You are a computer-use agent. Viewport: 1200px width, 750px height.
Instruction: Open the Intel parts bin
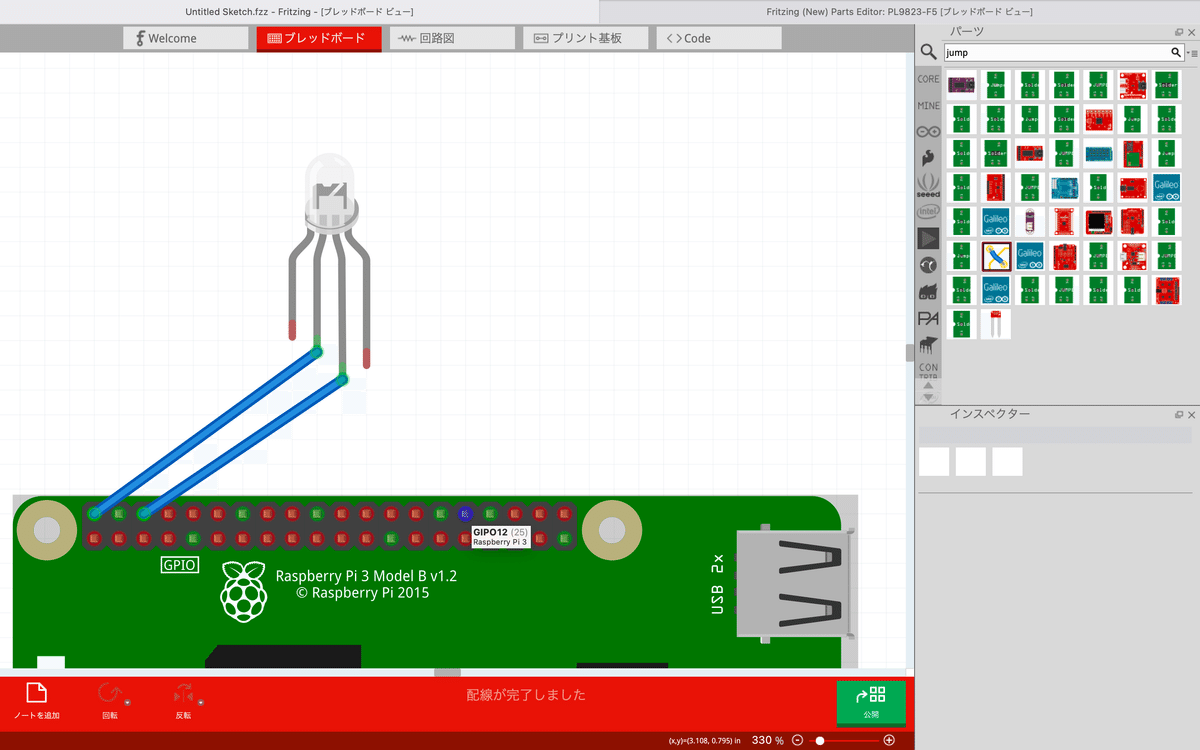click(928, 211)
